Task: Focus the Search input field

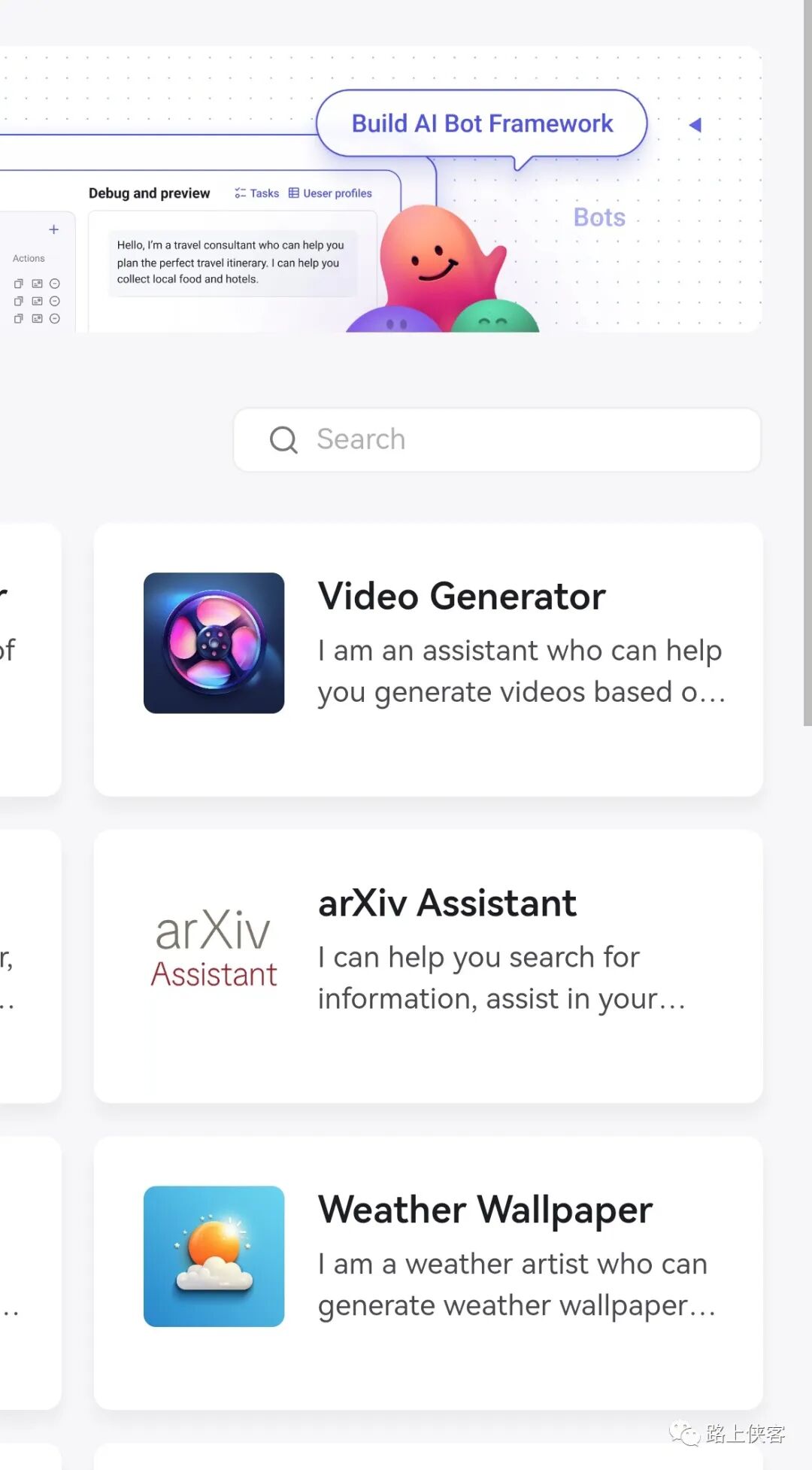Action: tap(497, 440)
